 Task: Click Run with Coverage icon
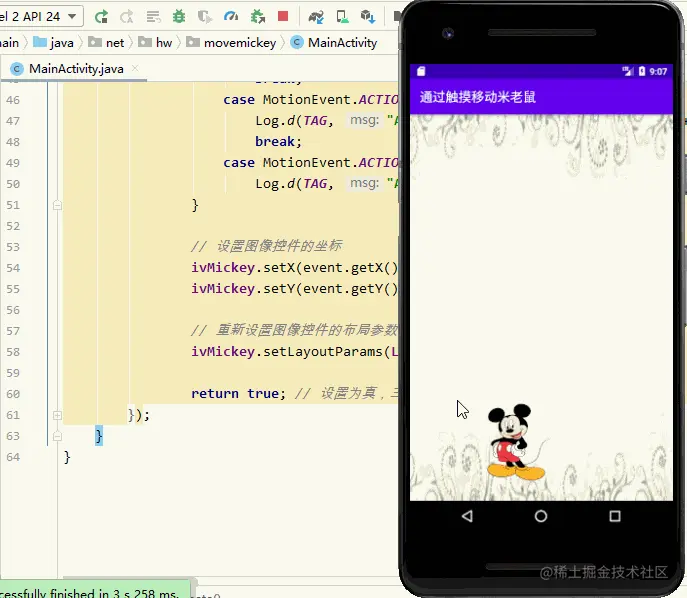pyautogui.click(x=204, y=17)
